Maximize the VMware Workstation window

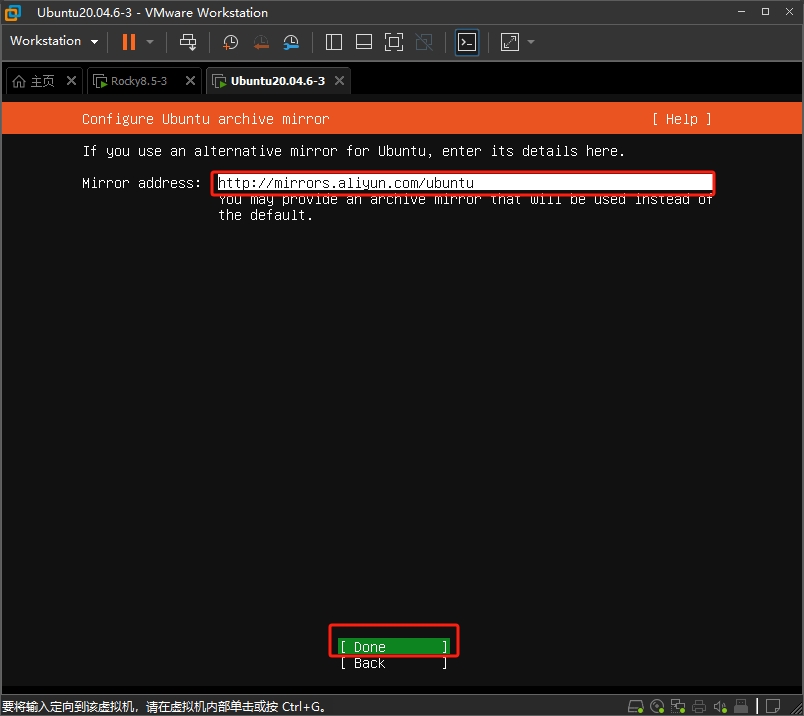click(765, 12)
